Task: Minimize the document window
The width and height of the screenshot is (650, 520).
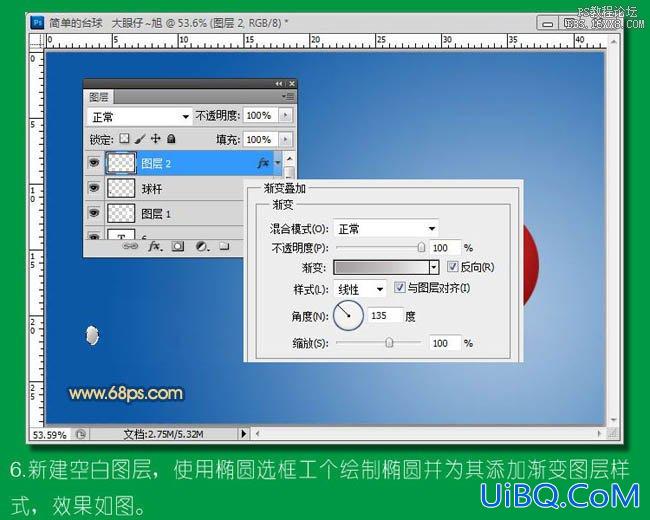Action: pos(548,23)
